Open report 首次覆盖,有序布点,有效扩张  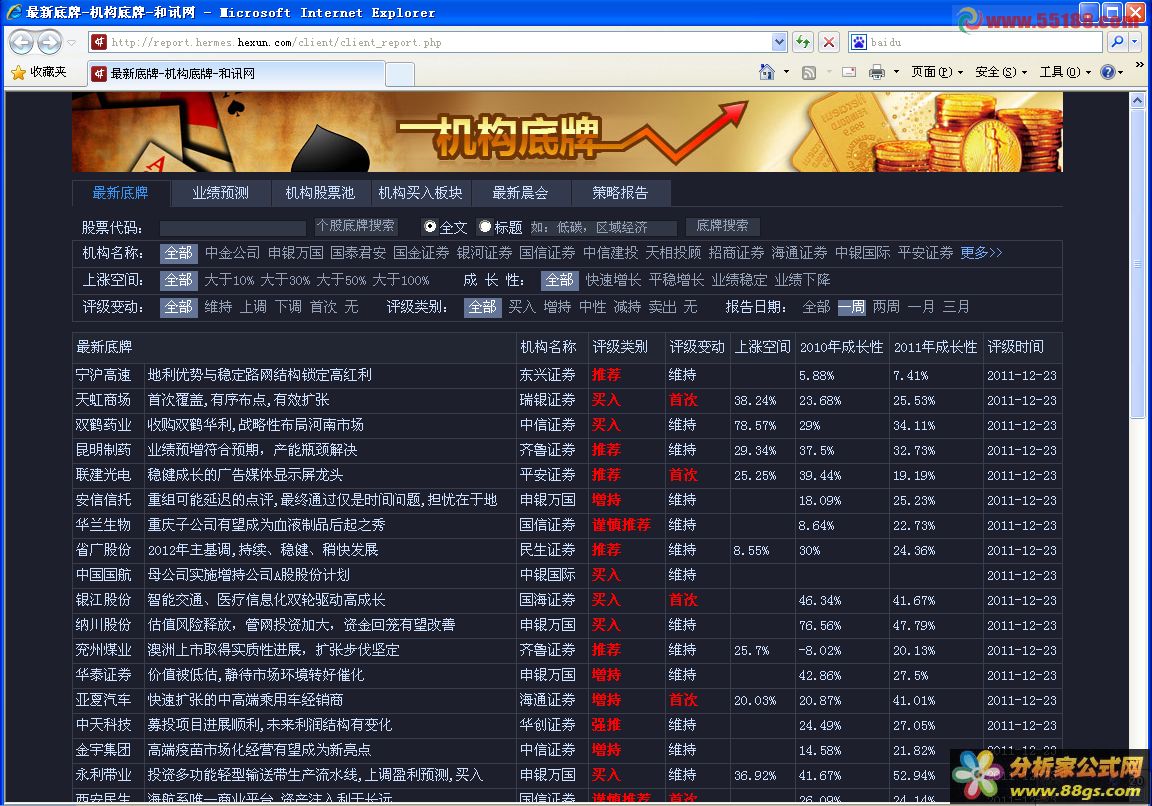click(238, 400)
